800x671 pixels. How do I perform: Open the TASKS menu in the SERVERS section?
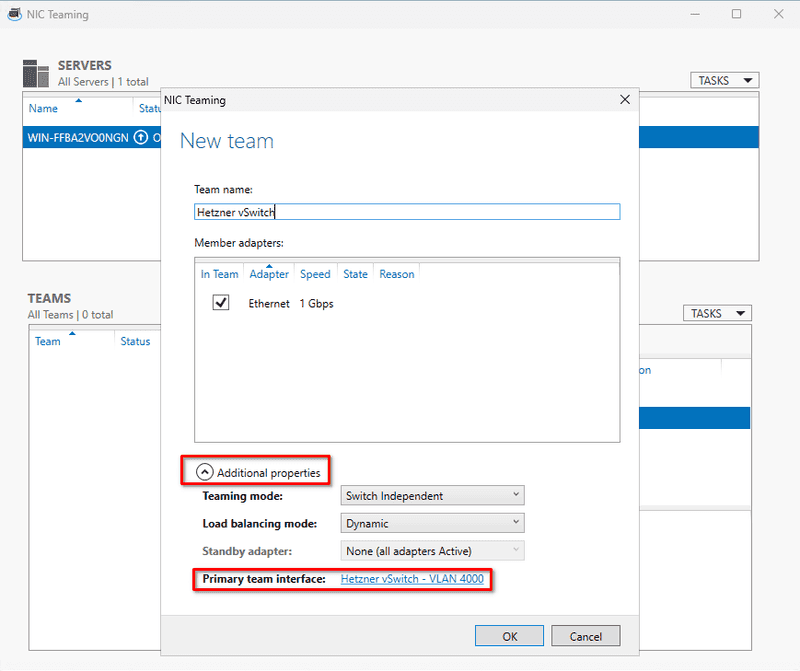pos(724,79)
